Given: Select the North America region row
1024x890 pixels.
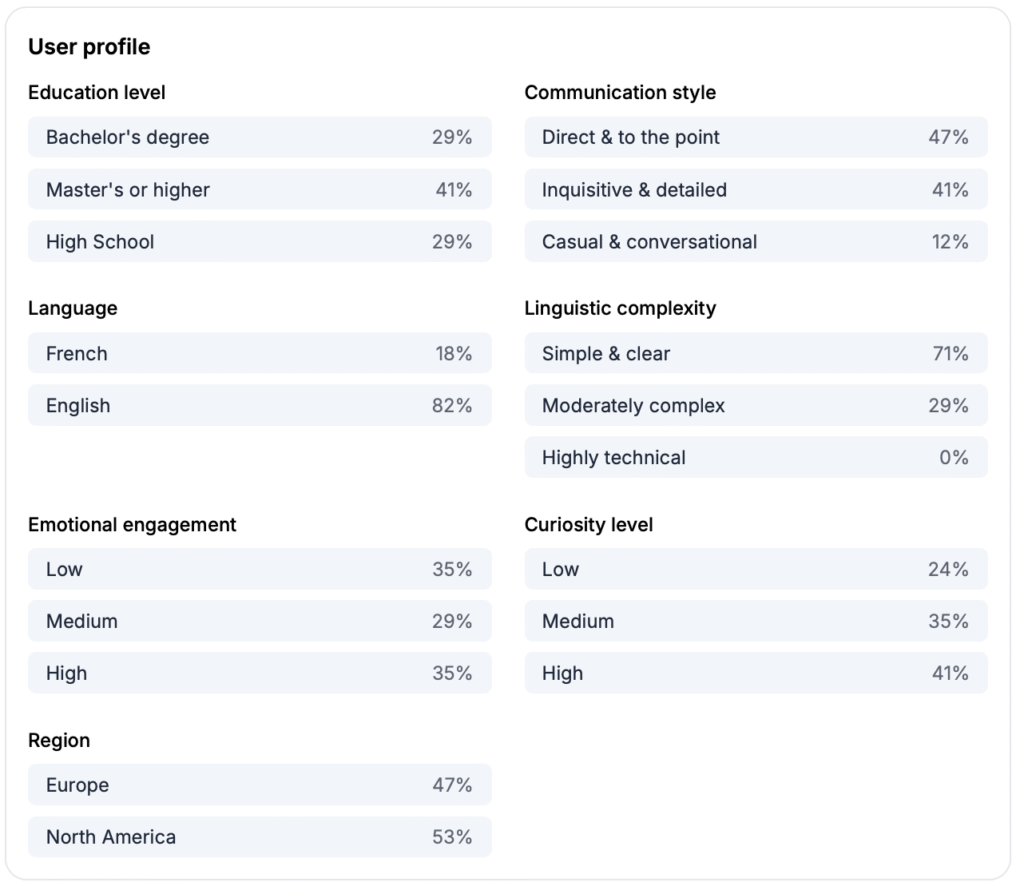Looking at the screenshot, I should coord(259,837).
